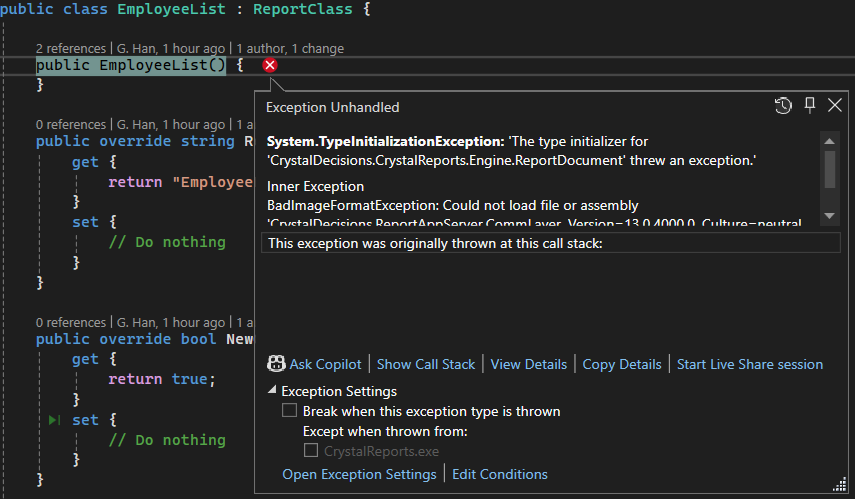Viewport: 855px width, 499px height.
Task: Click Show Call Stack link
Action: point(426,364)
